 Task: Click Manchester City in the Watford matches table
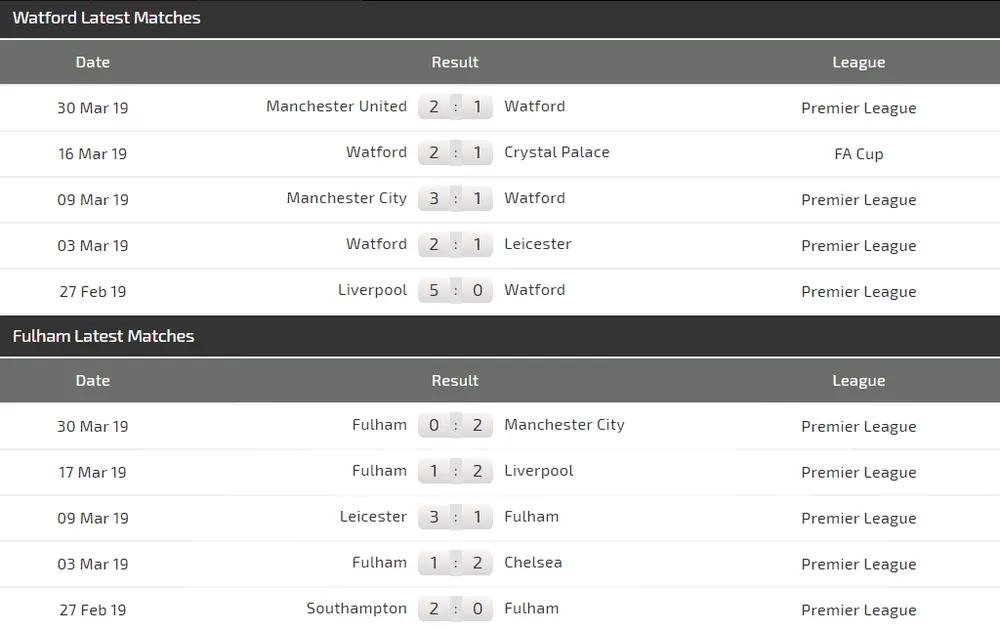pos(346,199)
